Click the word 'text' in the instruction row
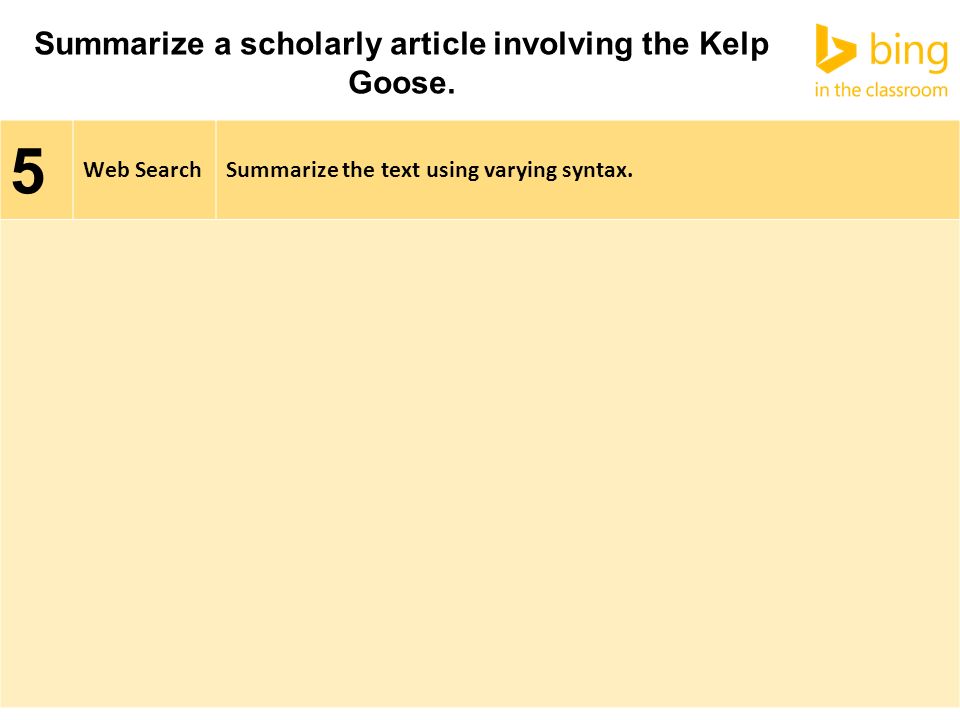 point(400,170)
